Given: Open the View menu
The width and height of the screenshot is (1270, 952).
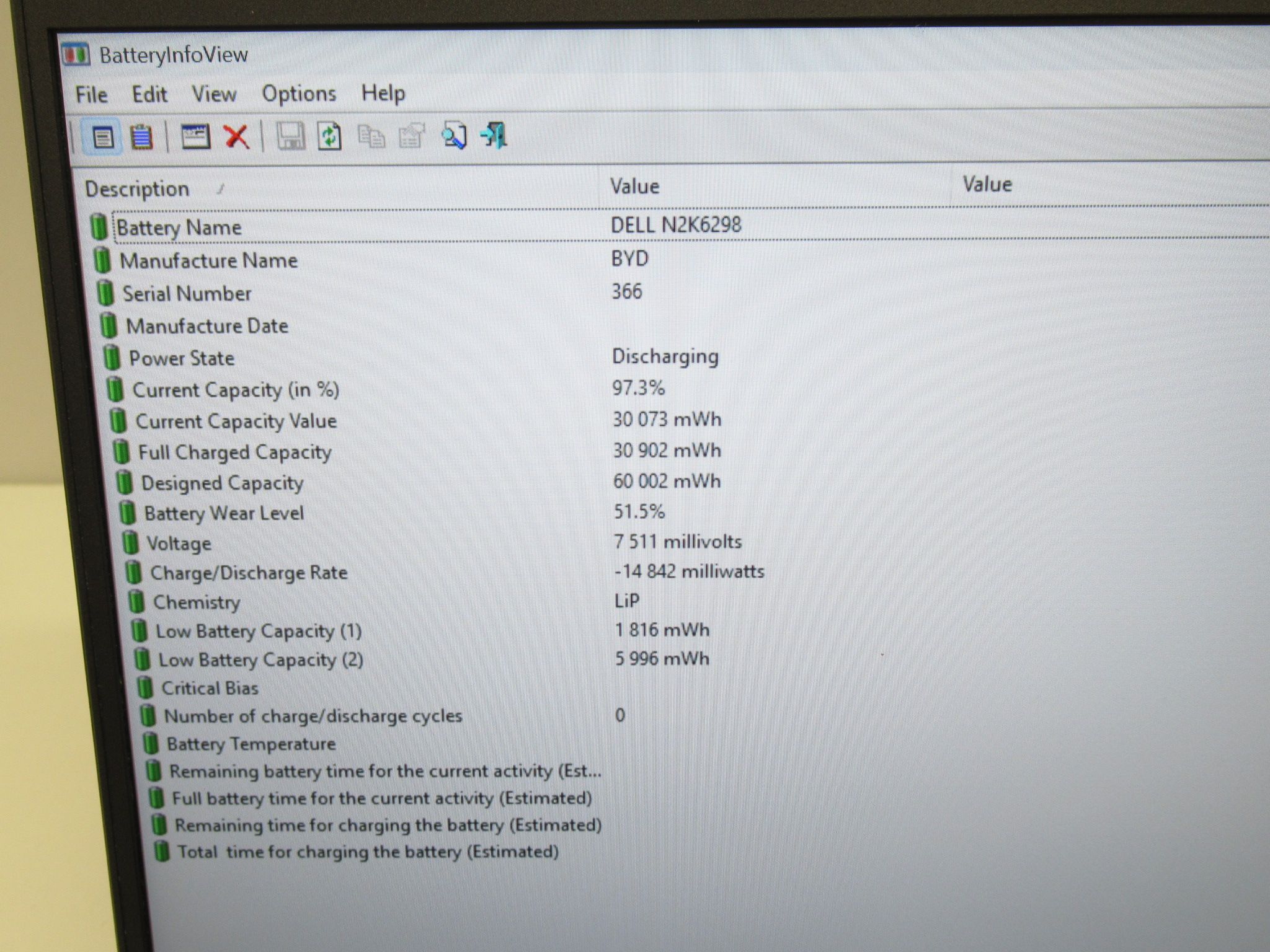Looking at the screenshot, I should [x=214, y=94].
